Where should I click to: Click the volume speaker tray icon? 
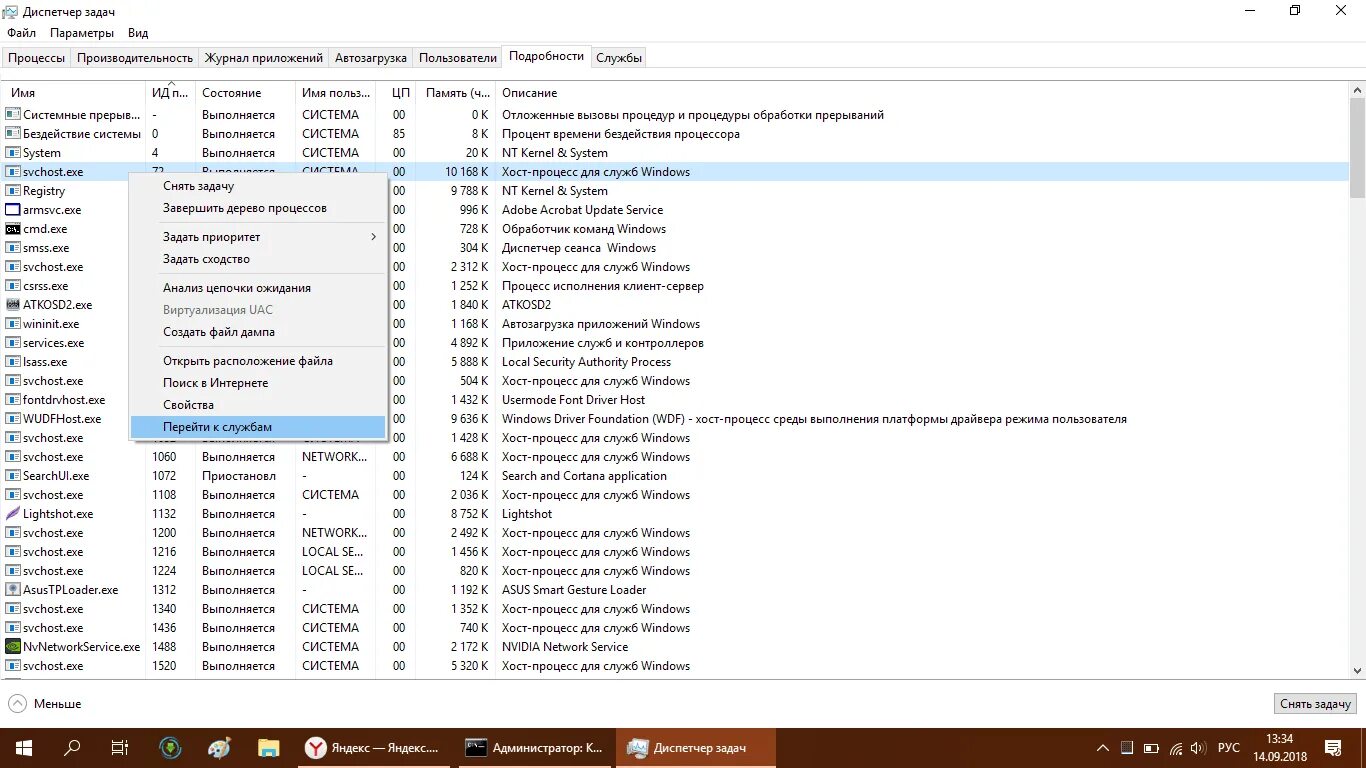pos(1200,748)
